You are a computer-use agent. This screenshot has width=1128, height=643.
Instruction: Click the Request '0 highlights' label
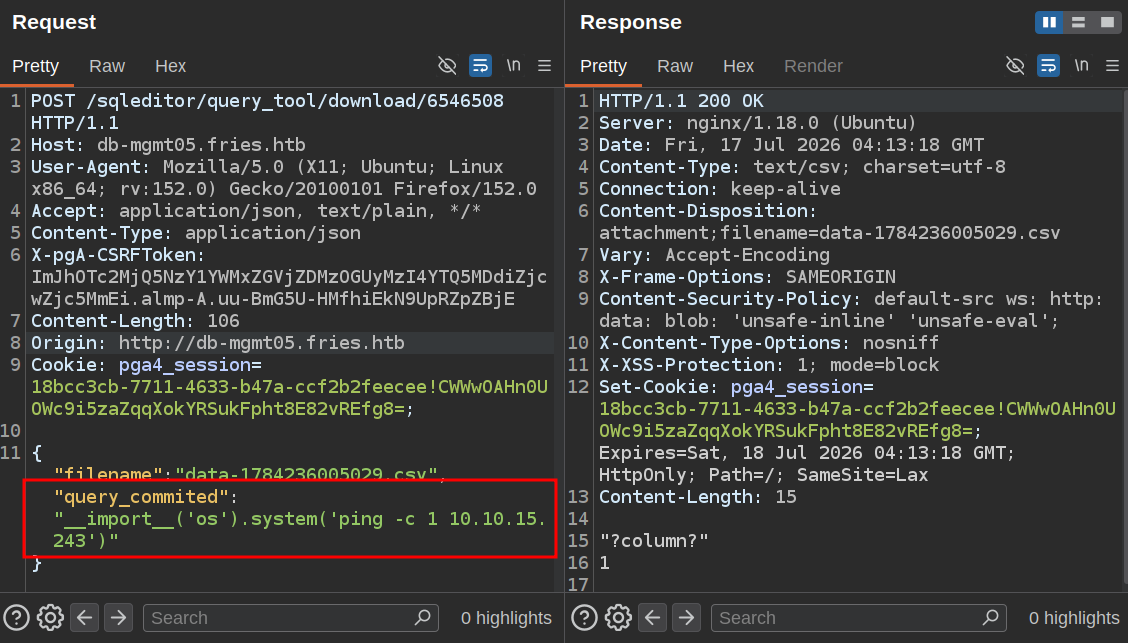point(506,618)
